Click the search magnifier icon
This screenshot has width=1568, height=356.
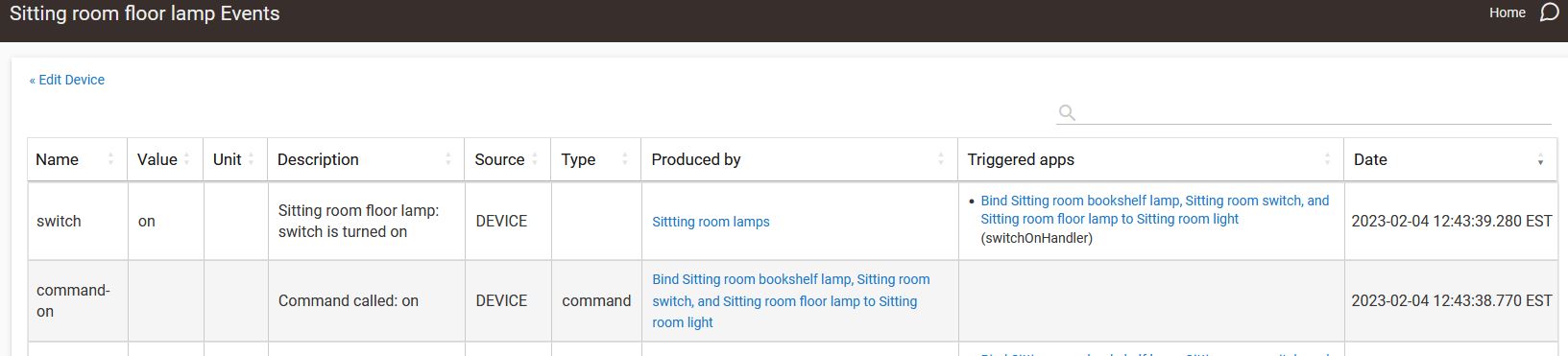pos(1066,112)
